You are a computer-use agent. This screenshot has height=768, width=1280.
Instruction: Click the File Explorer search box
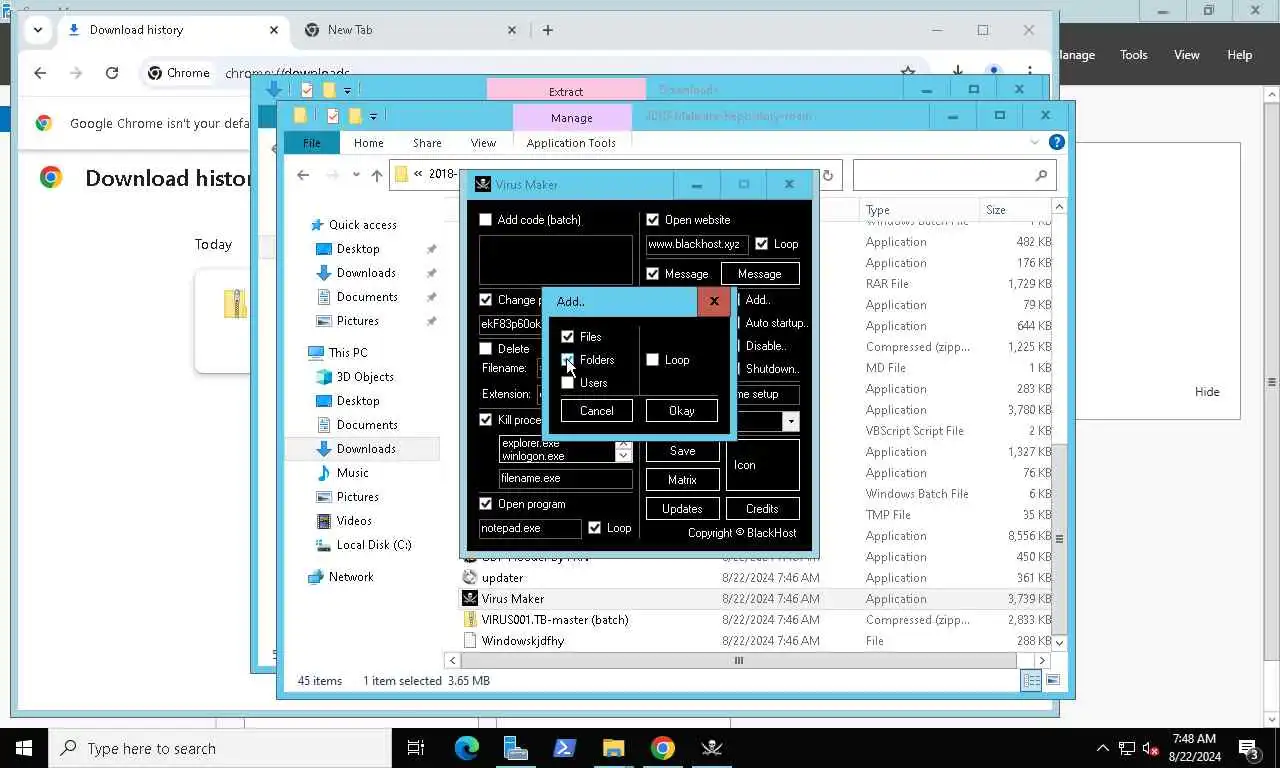click(x=954, y=175)
